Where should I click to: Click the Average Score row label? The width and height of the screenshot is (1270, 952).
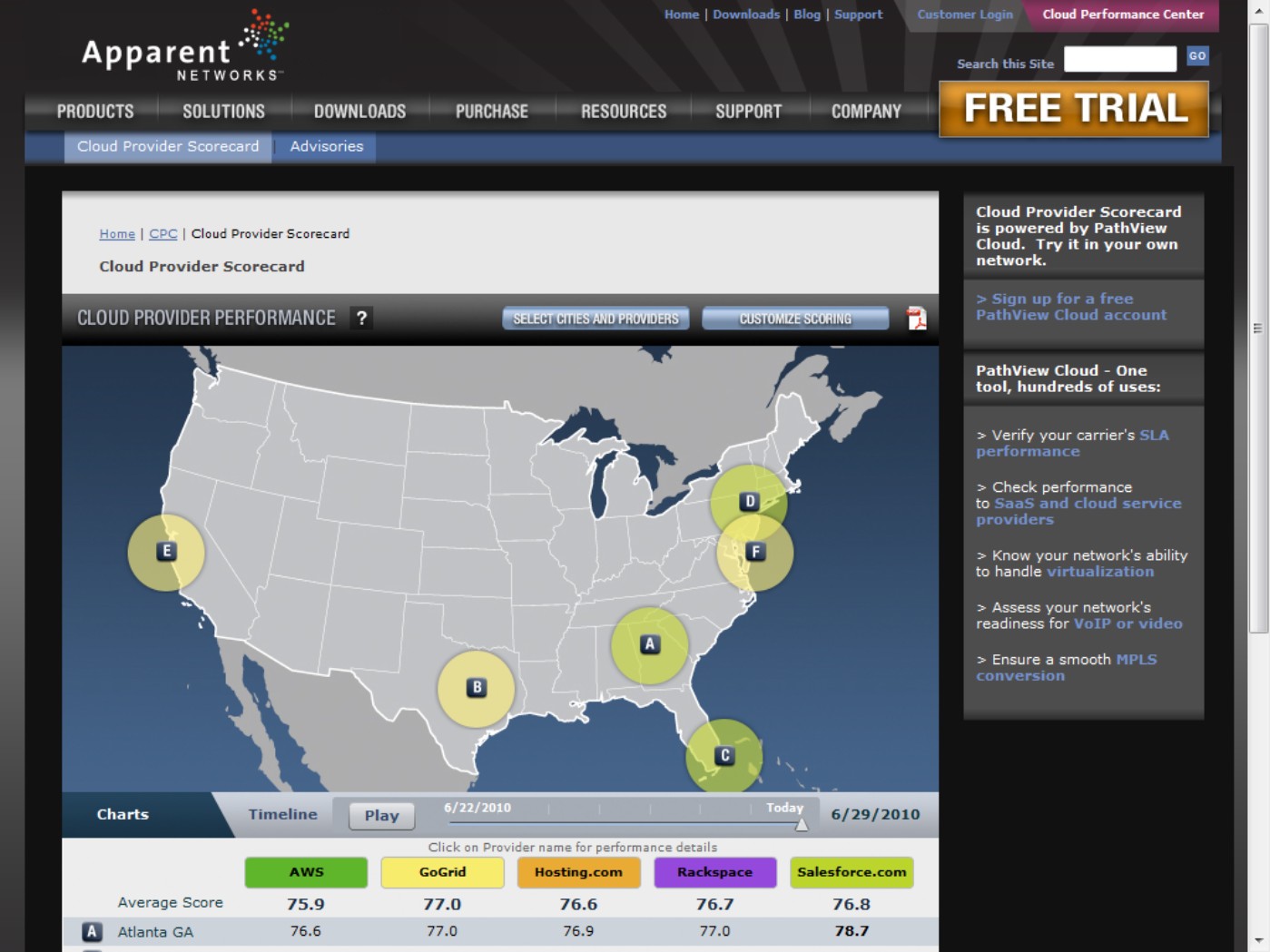pos(170,903)
